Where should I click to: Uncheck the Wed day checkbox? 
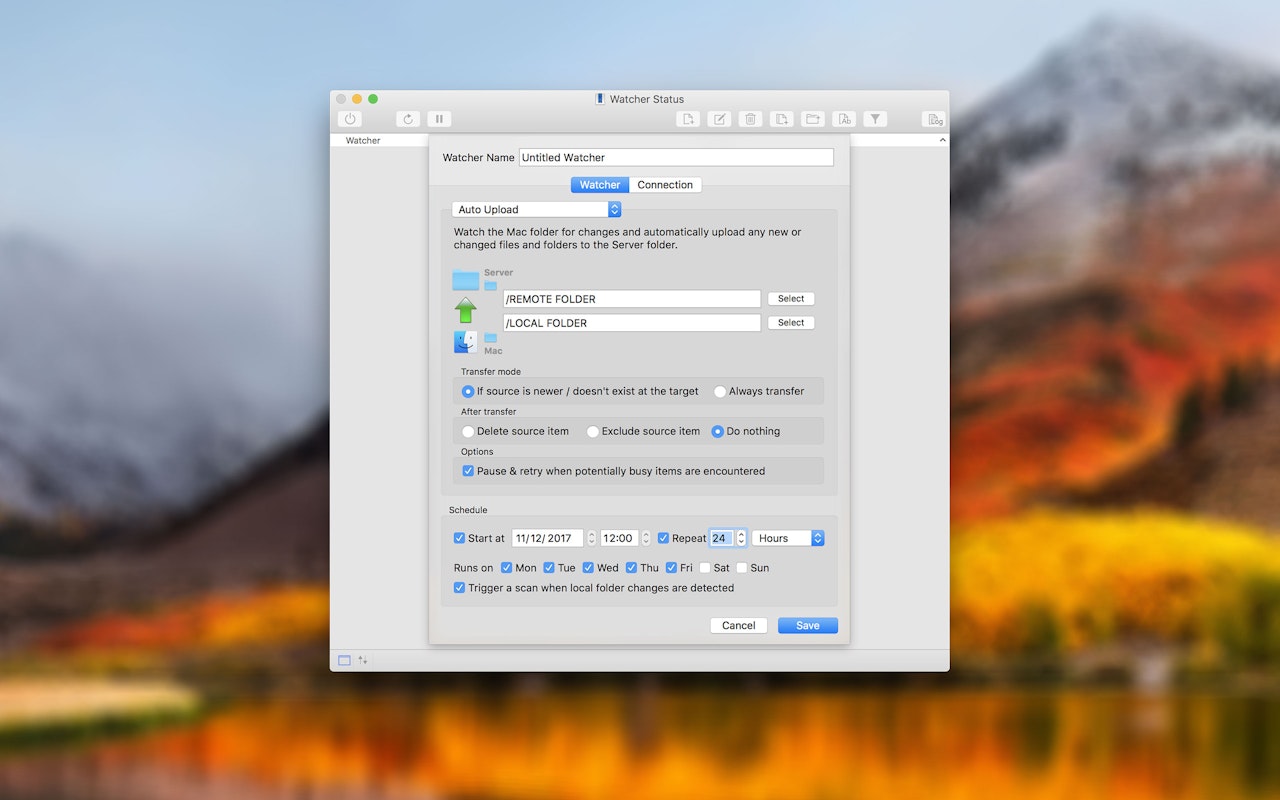coord(589,568)
